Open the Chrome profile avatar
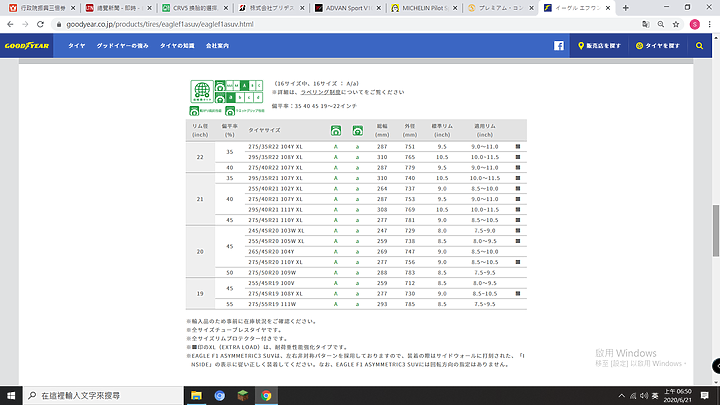Image resolution: width=720 pixels, height=405 pixels. pyautogui.click(x=694, y=24)
